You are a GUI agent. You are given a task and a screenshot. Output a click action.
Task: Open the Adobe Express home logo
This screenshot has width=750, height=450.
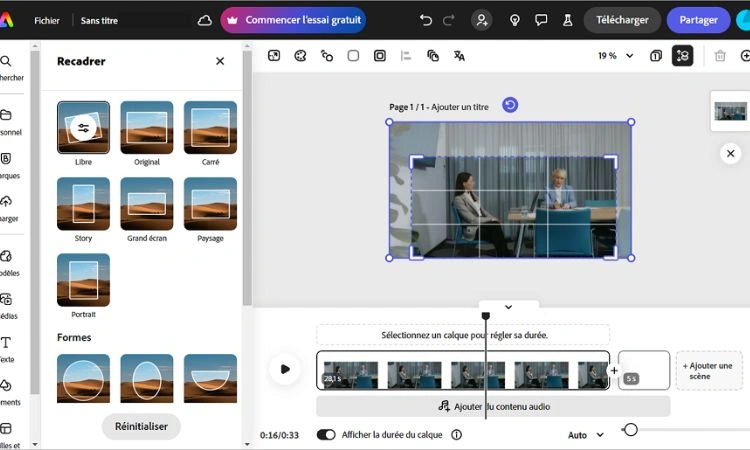[x=6, y=20]
